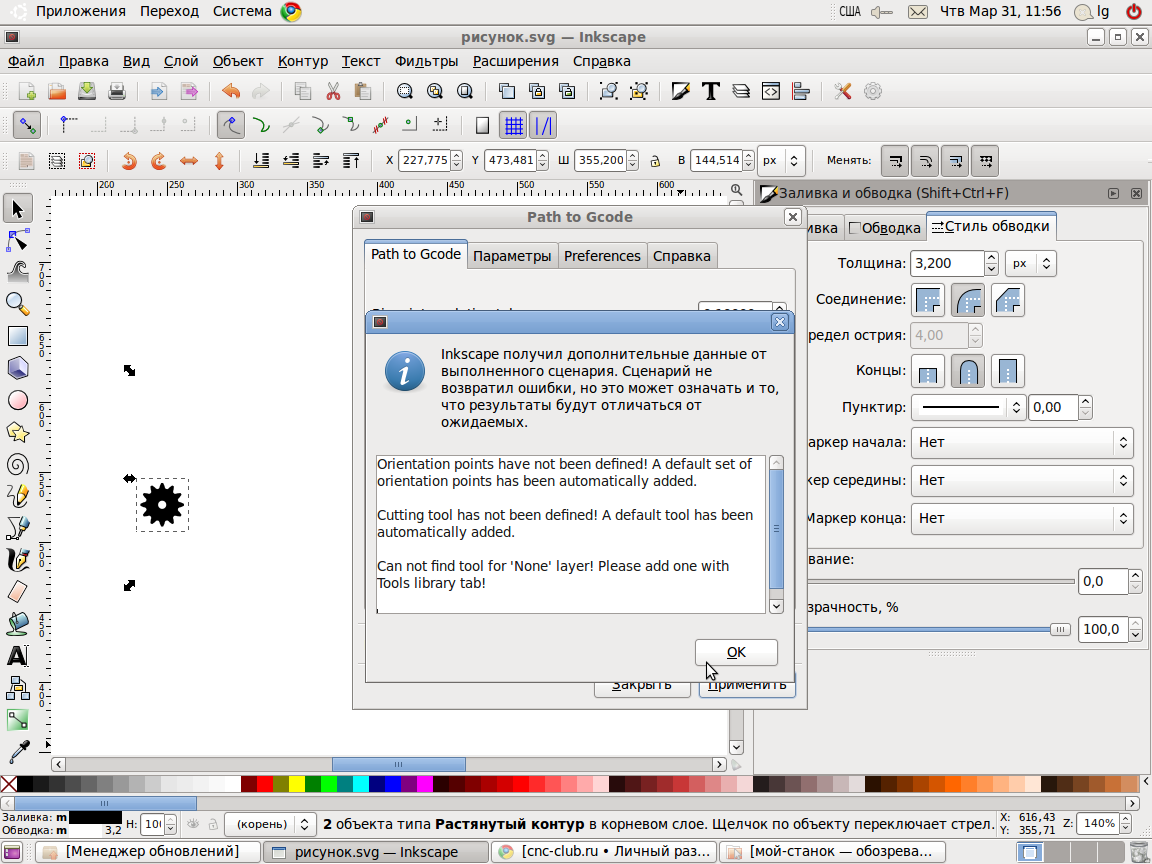Toggle snap to guides button

(x=543, y=126)
